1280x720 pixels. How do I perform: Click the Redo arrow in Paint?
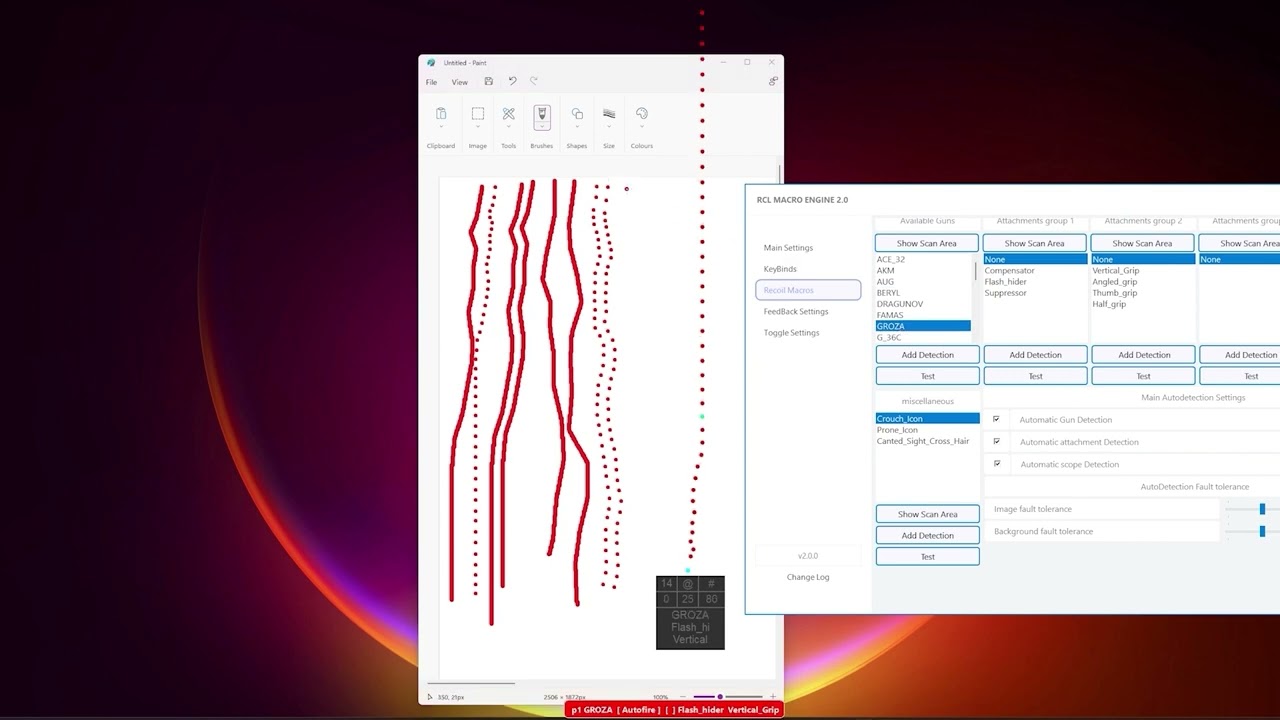coord(534,81)
